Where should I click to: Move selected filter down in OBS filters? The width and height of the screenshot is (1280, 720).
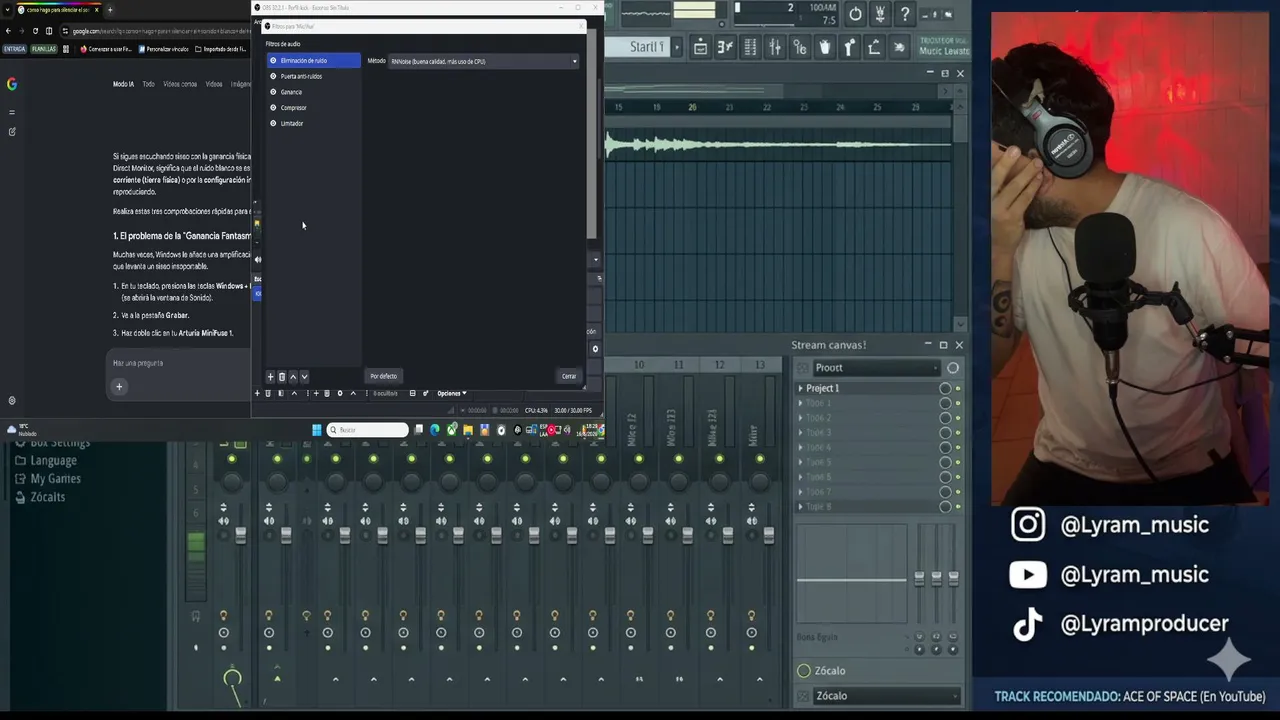click(x=304, y=377)
